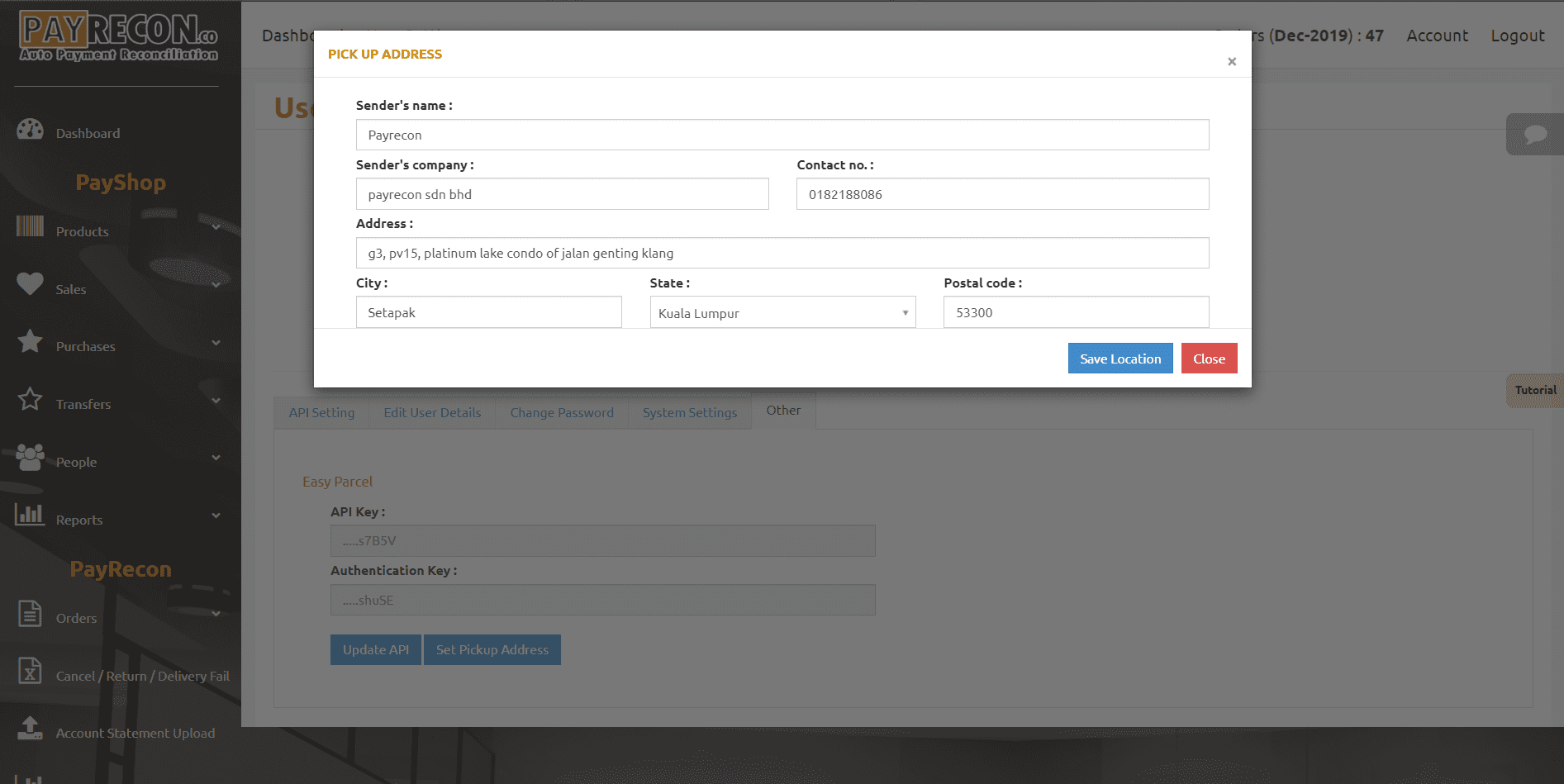Click the Postal code field 53300
1564x784 pixels.
pyautogui.click(x=1076, y=312)
